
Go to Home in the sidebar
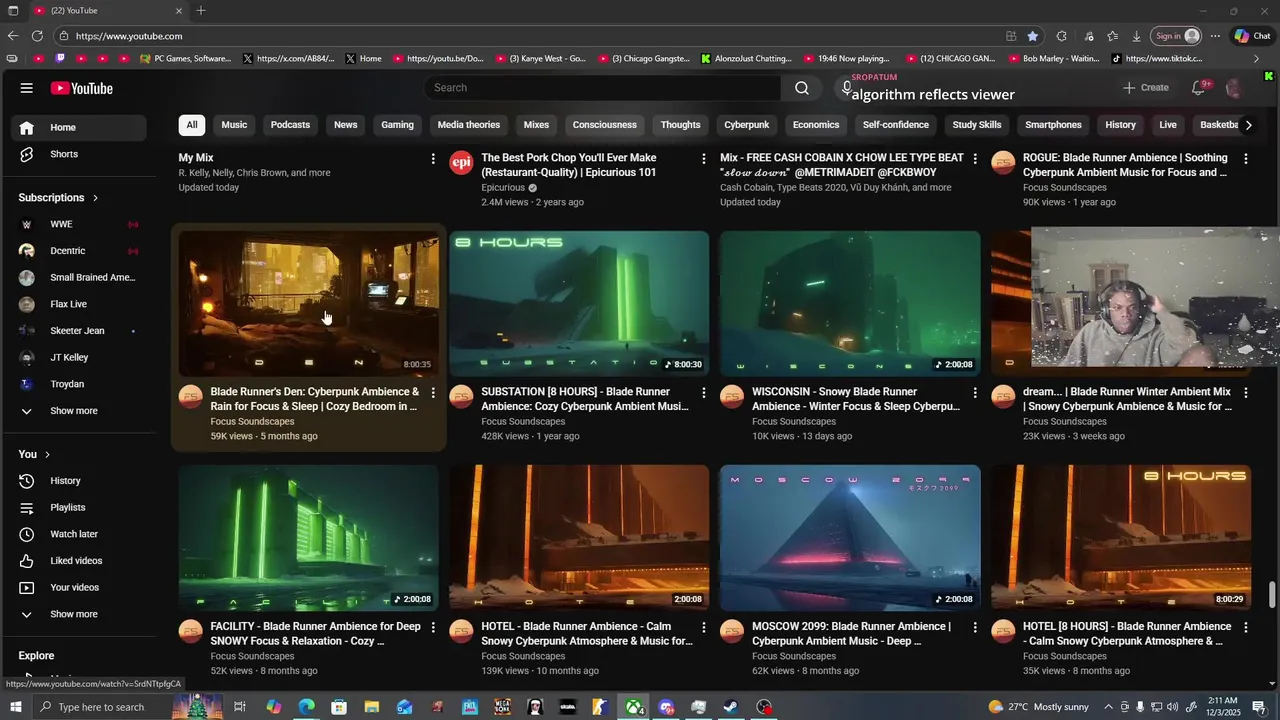click(78, 127)
